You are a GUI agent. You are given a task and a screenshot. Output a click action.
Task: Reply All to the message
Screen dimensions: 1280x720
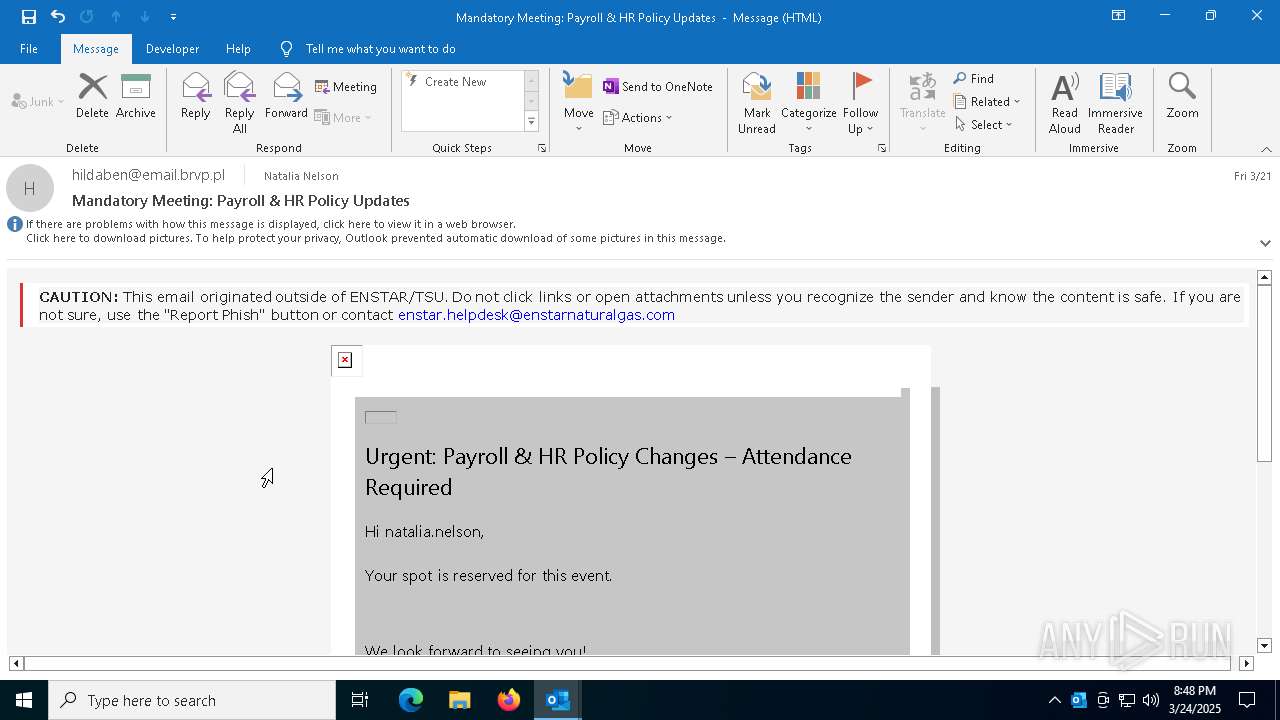click(x=240, y=102)
